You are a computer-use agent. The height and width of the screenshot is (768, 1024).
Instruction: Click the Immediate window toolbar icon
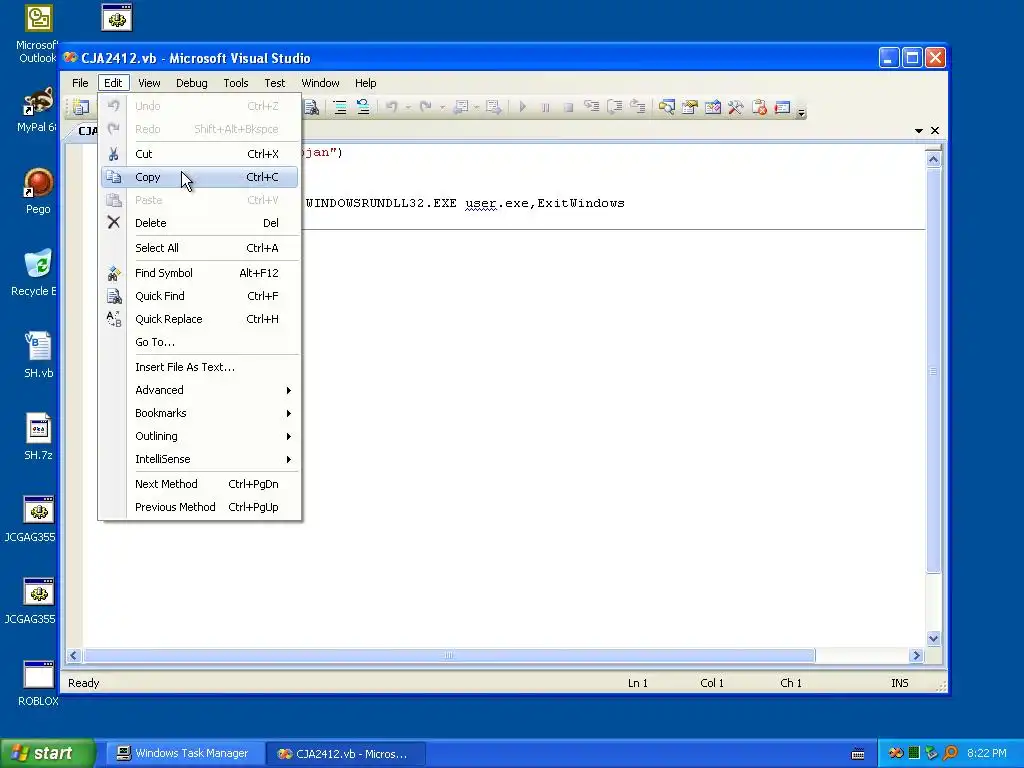click(782, 107)
